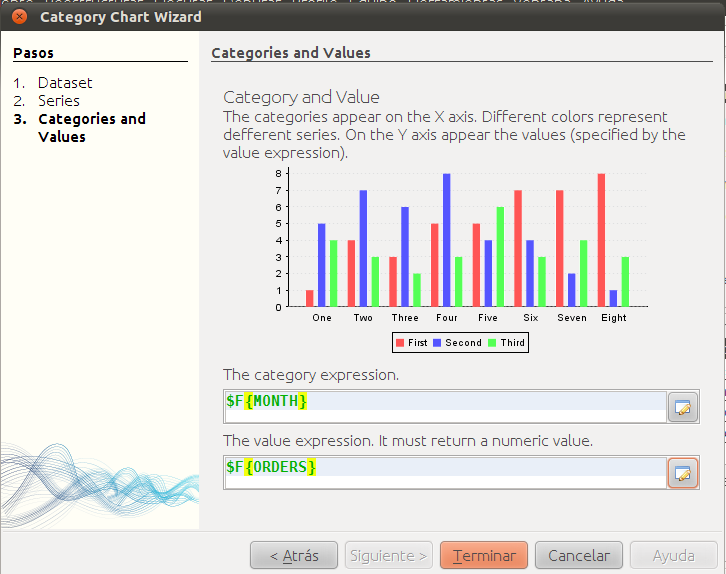The image size is (726, 574).
Task: Click the Pasos heading
Action: [x=33, y=53]
